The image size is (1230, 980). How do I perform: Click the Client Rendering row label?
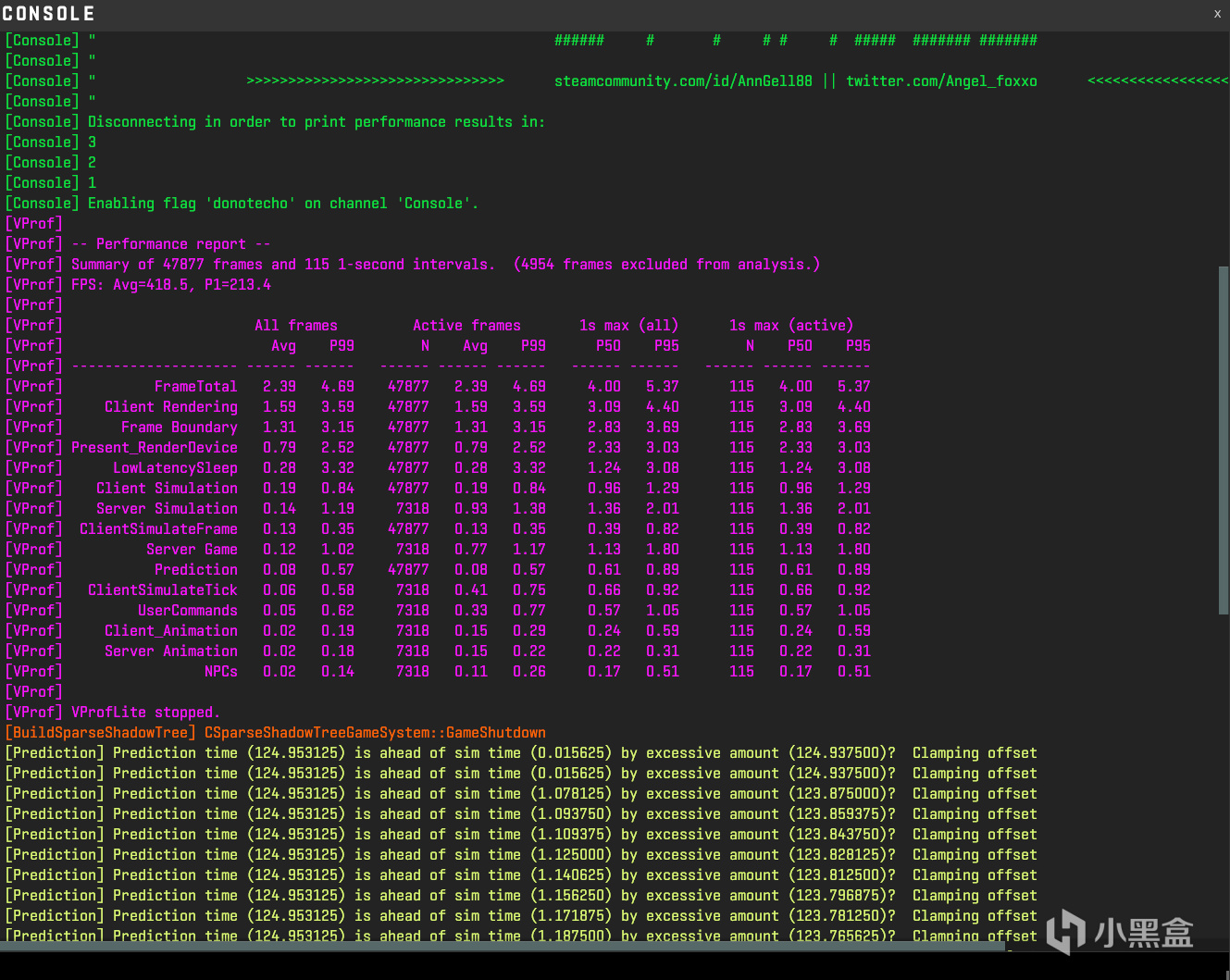(170, 407)
